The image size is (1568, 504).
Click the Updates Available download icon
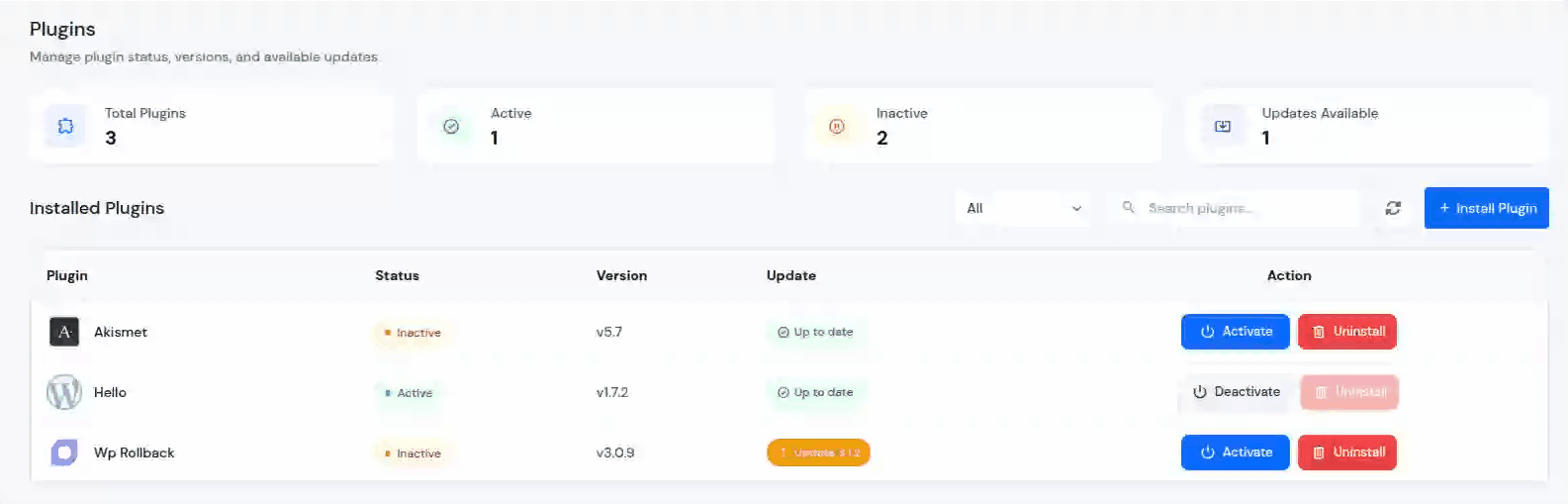click(x=1223, y=126)
